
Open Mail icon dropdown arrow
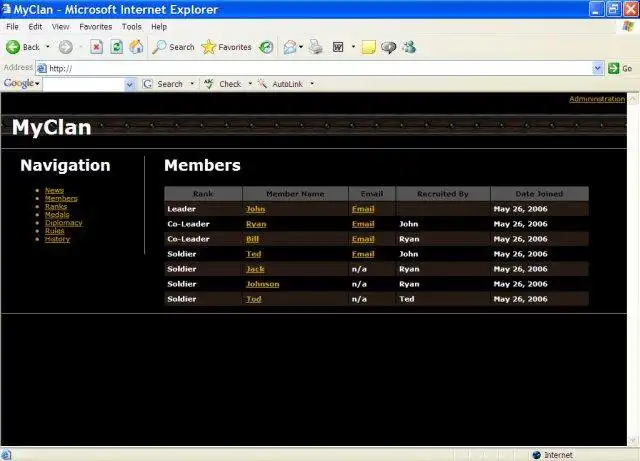[301, 47]
